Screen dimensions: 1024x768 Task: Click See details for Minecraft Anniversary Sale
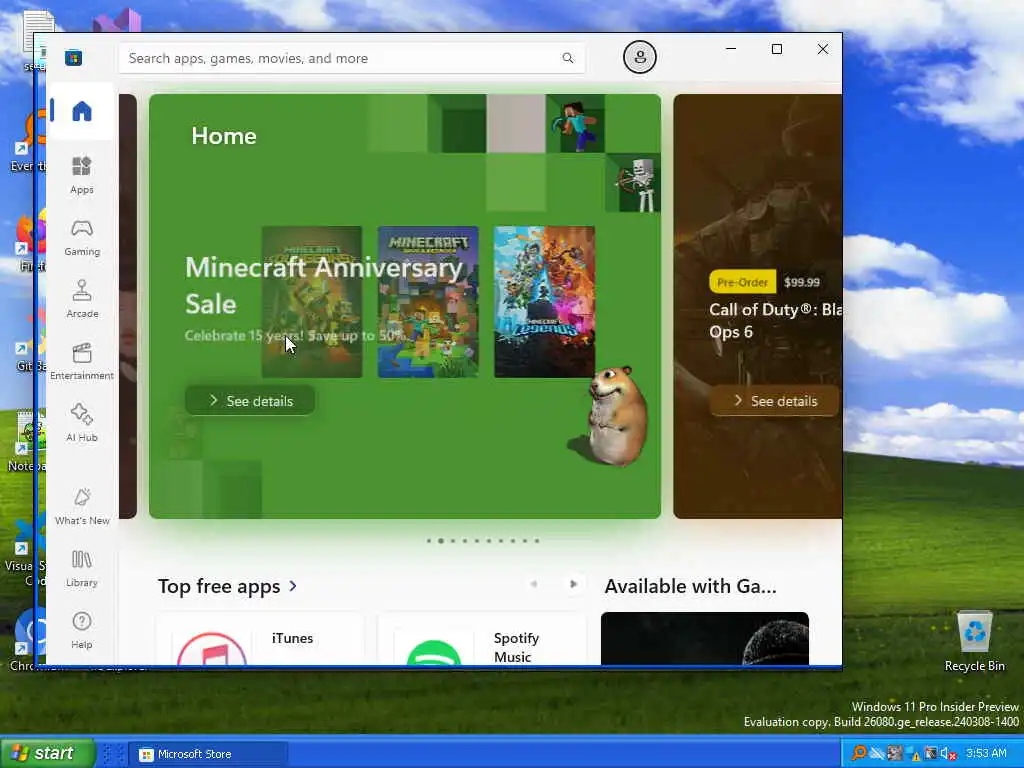(x=250, y=400)
